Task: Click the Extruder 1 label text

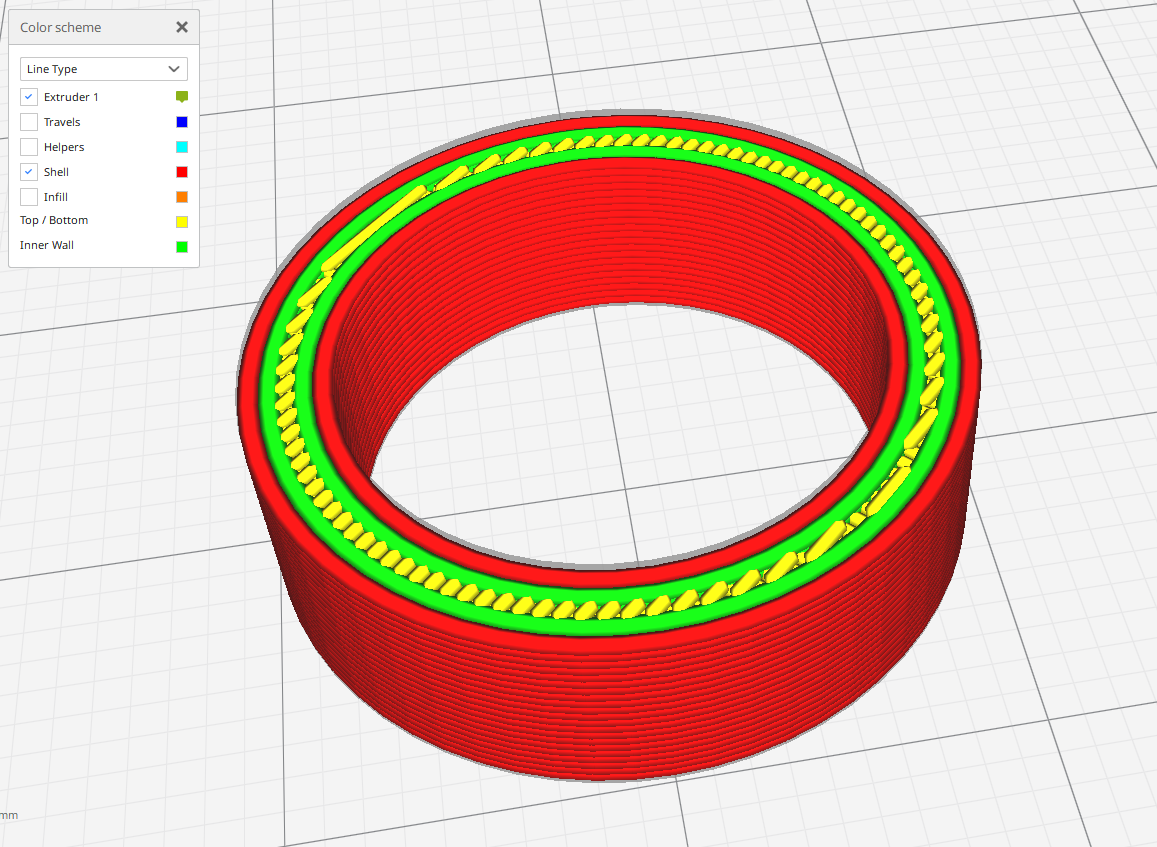Action: click(71, 97)
